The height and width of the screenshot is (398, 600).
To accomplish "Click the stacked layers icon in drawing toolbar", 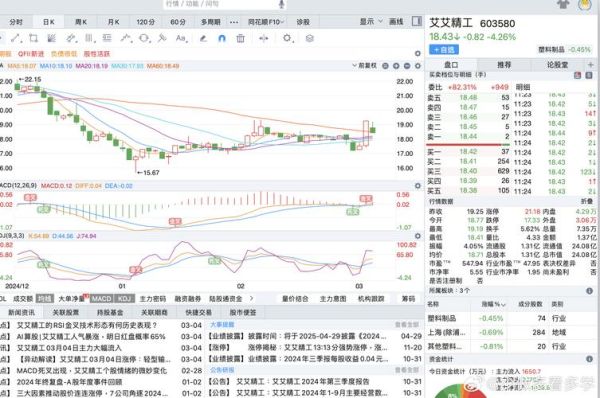I will coord(310,38).
